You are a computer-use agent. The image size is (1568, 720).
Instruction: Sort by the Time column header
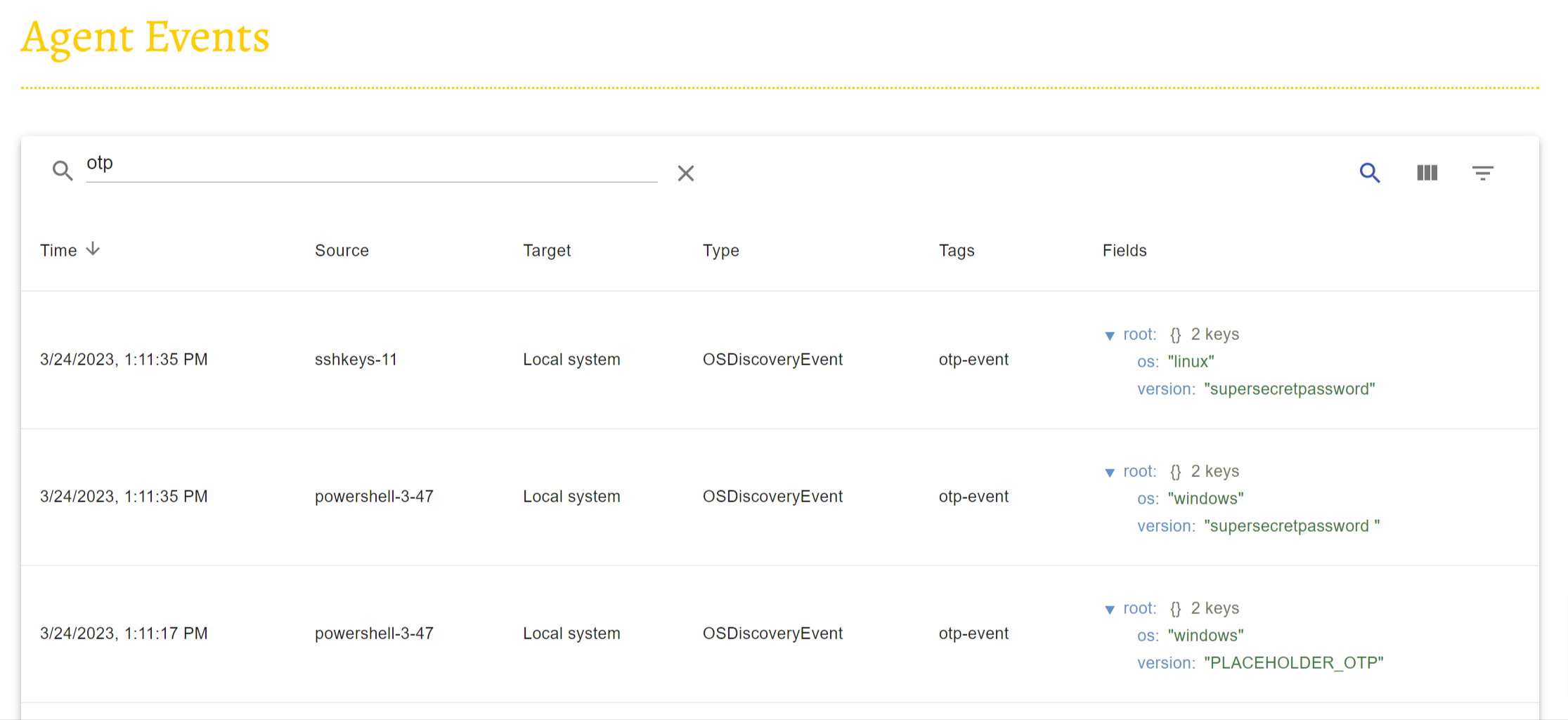click(x=58, y=251)
